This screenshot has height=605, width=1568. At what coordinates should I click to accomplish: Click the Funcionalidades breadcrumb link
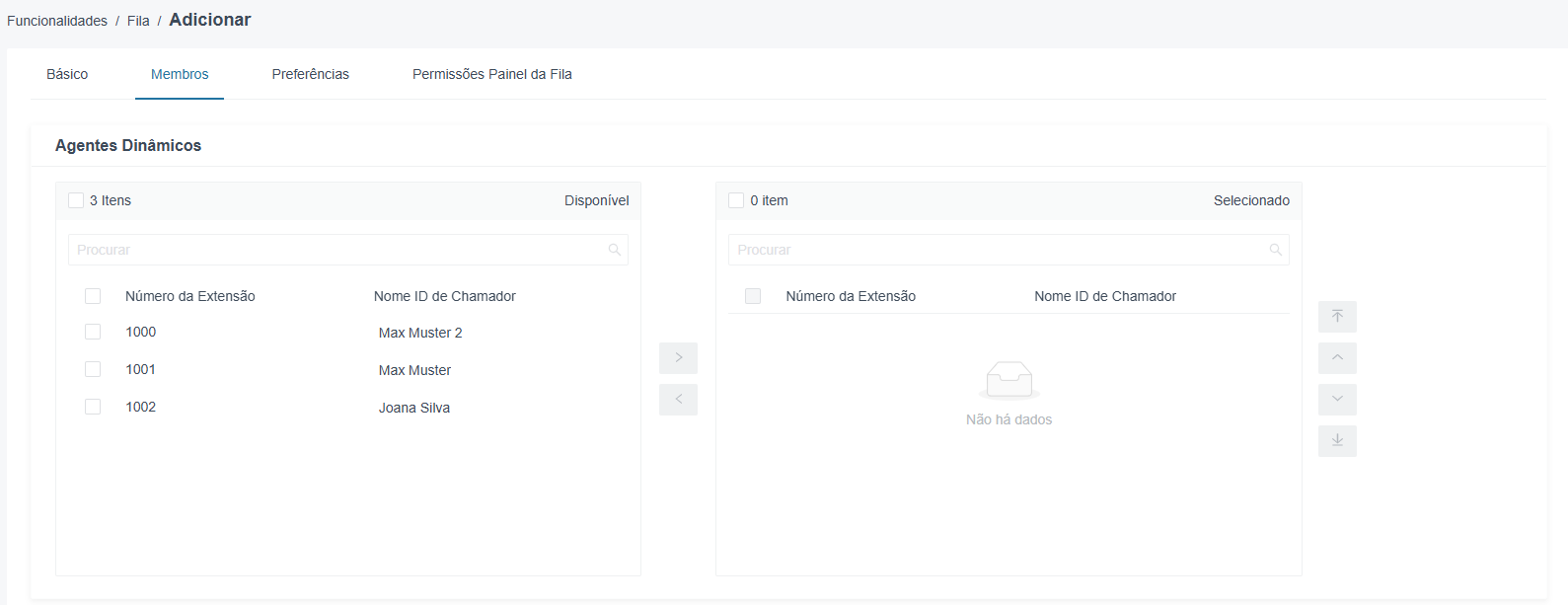pos(57,21)
